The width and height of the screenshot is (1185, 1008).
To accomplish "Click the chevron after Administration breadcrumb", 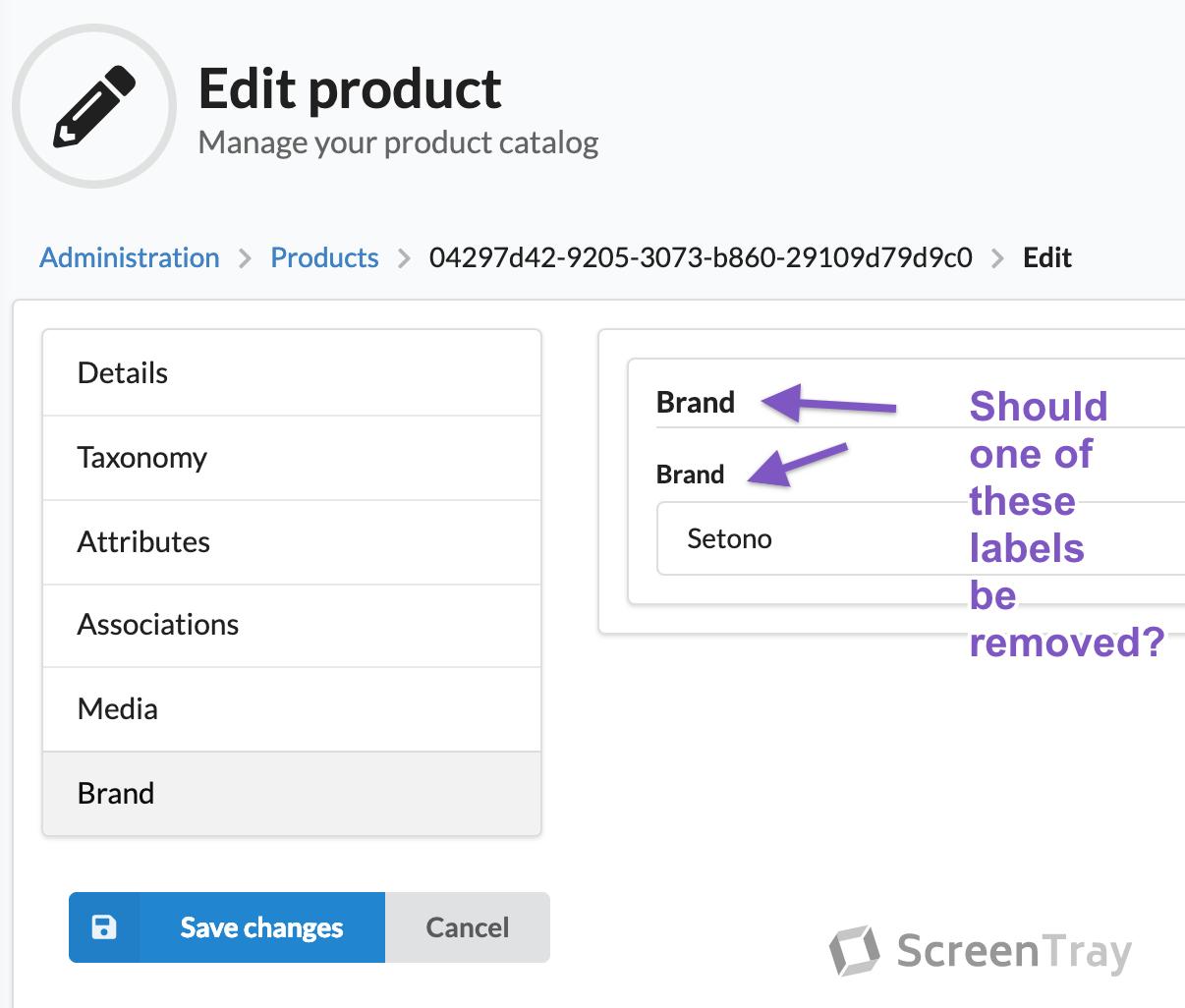I will [246, 258].
